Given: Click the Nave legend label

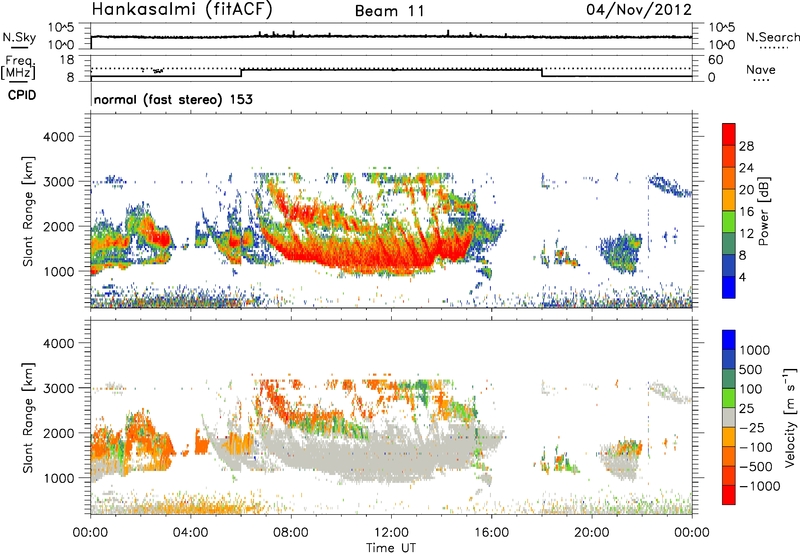Looking at the screenshot, I should click(761, 69).
